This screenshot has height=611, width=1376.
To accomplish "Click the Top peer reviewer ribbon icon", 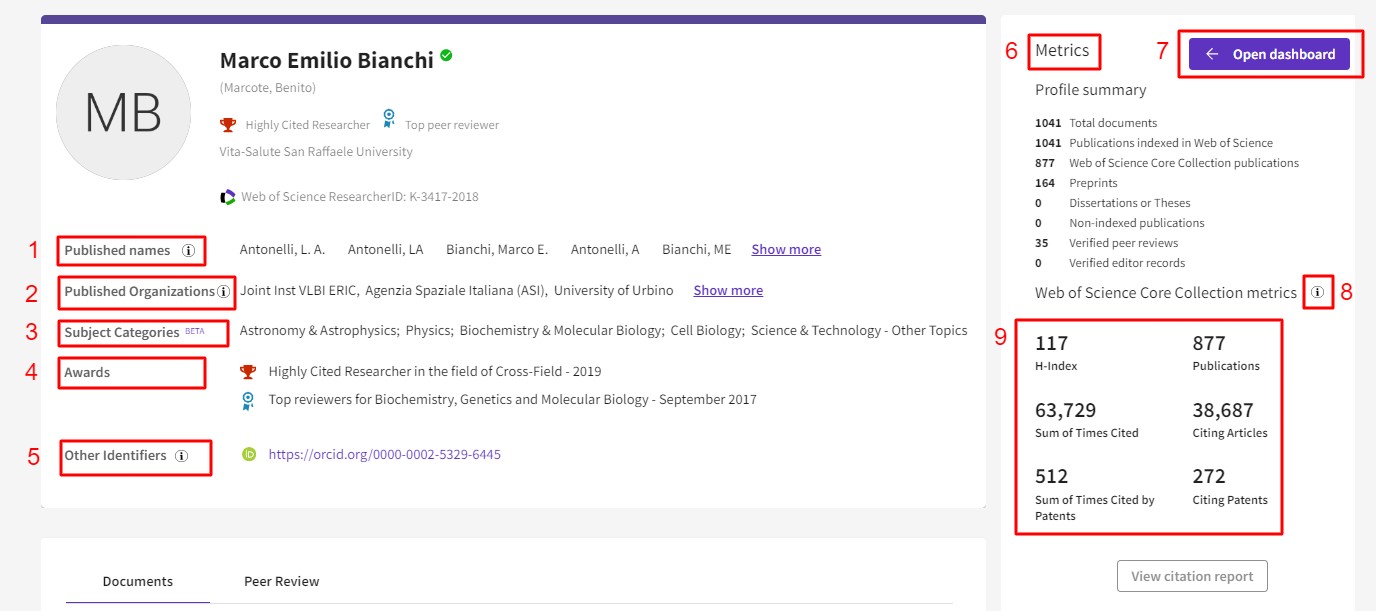I will (389, 119).
